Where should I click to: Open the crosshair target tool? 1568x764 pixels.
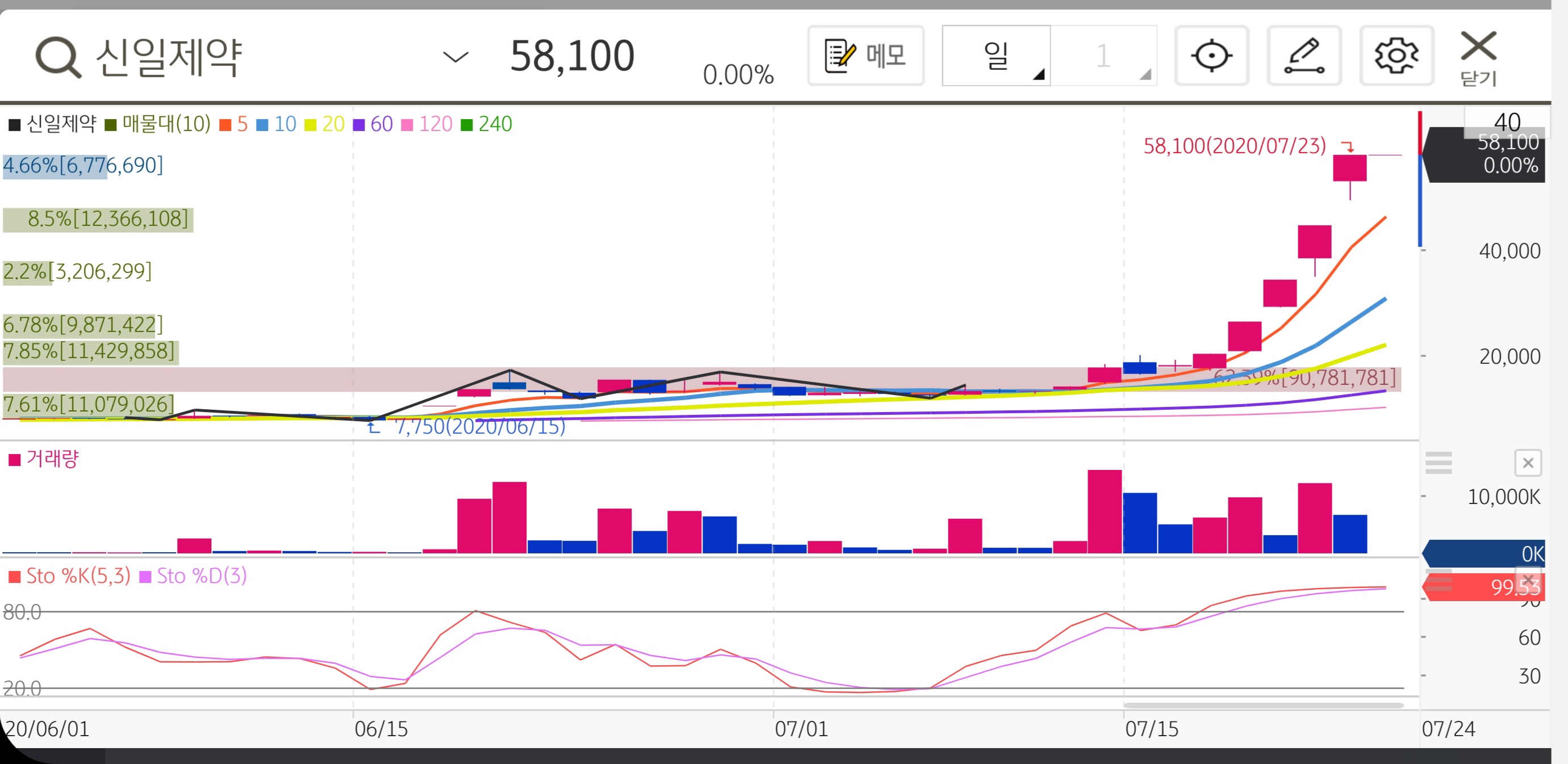pyautogui.click(x=1211, y=56)
